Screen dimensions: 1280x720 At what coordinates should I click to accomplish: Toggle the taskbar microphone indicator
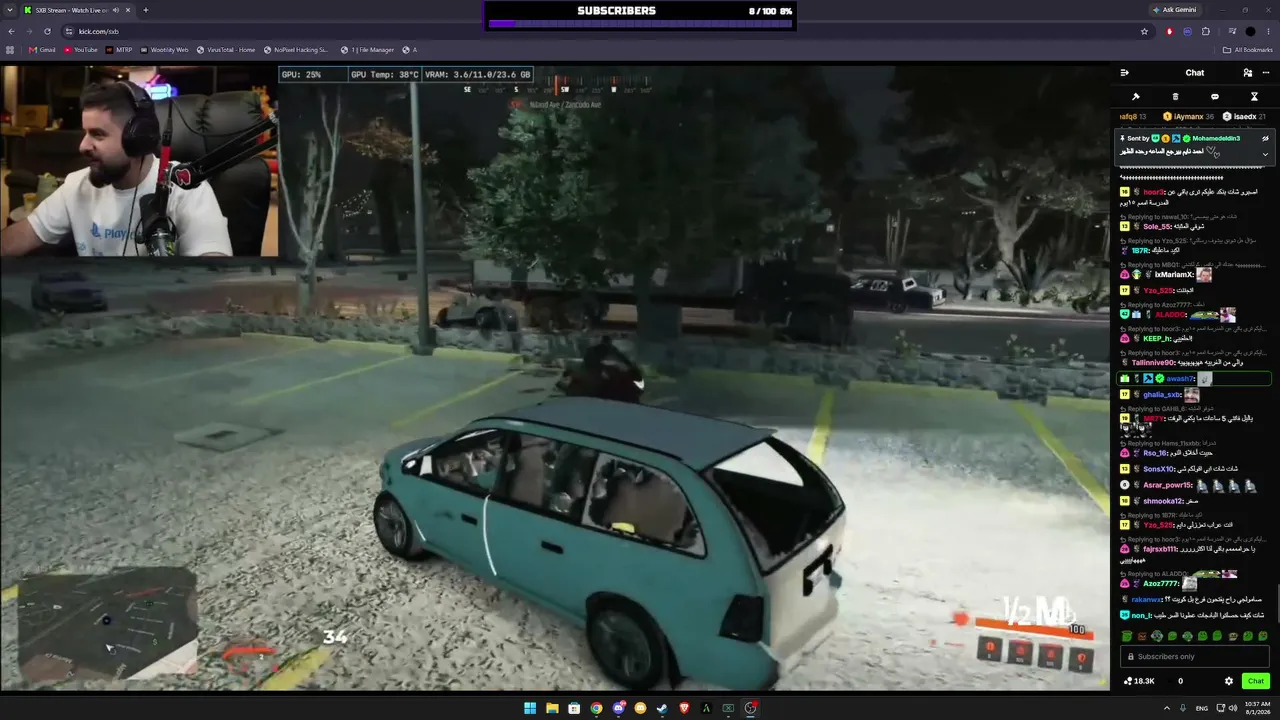1183,708
